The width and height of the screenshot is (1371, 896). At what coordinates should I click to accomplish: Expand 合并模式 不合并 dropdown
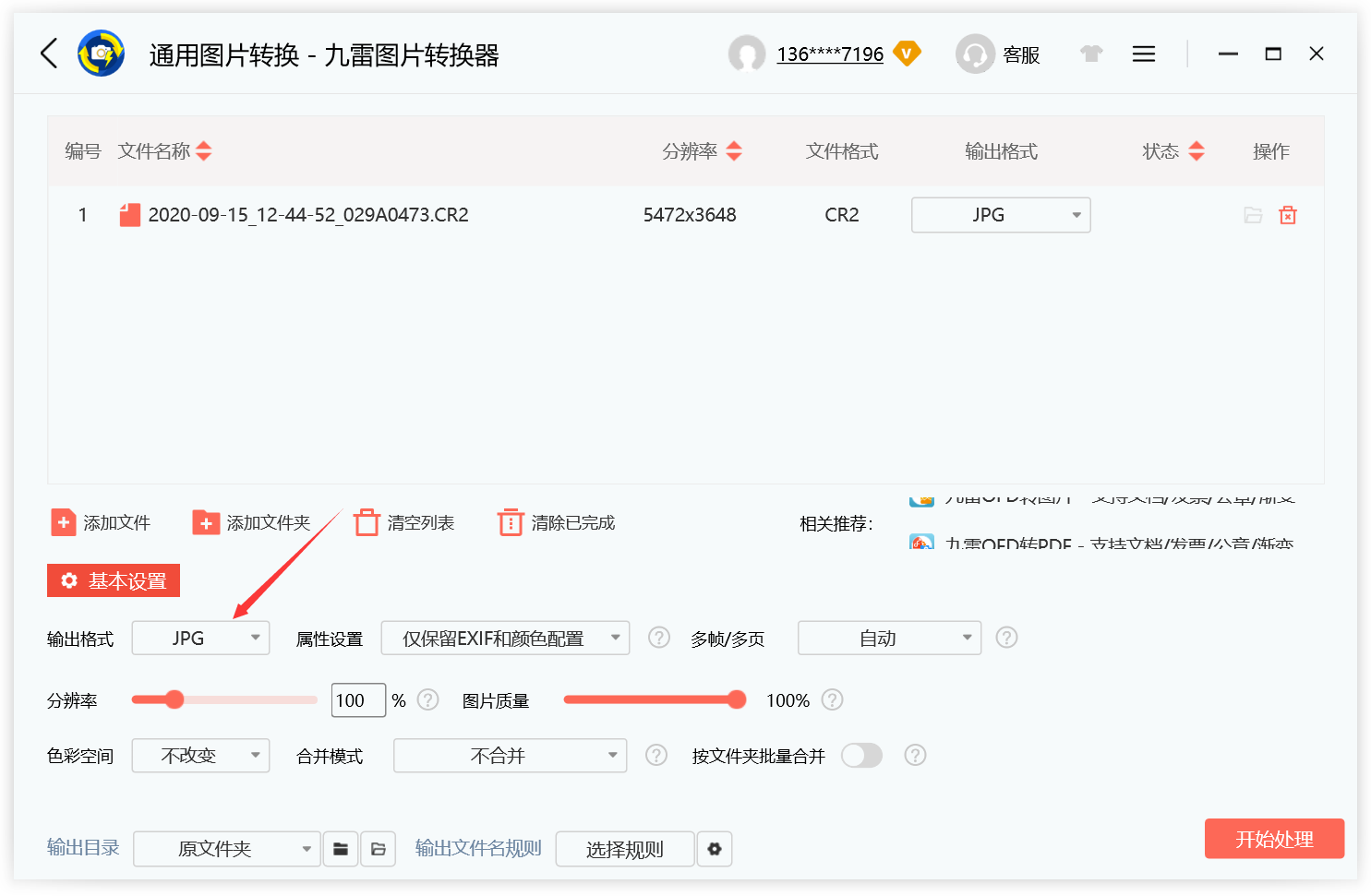tap(510, 756)
